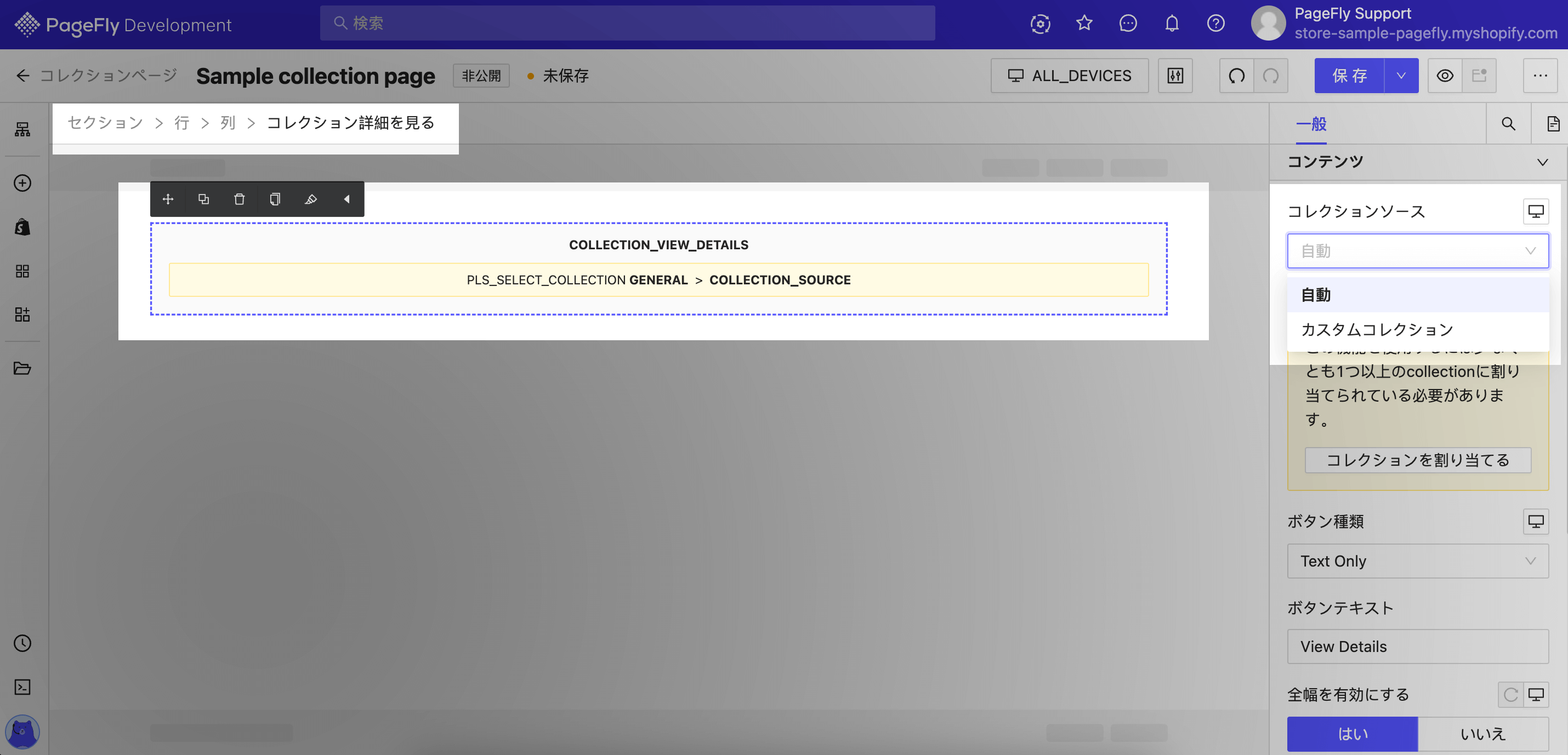Focus the 検索 search field
This screenshot has width=1568, height=755.
(628, 23)
